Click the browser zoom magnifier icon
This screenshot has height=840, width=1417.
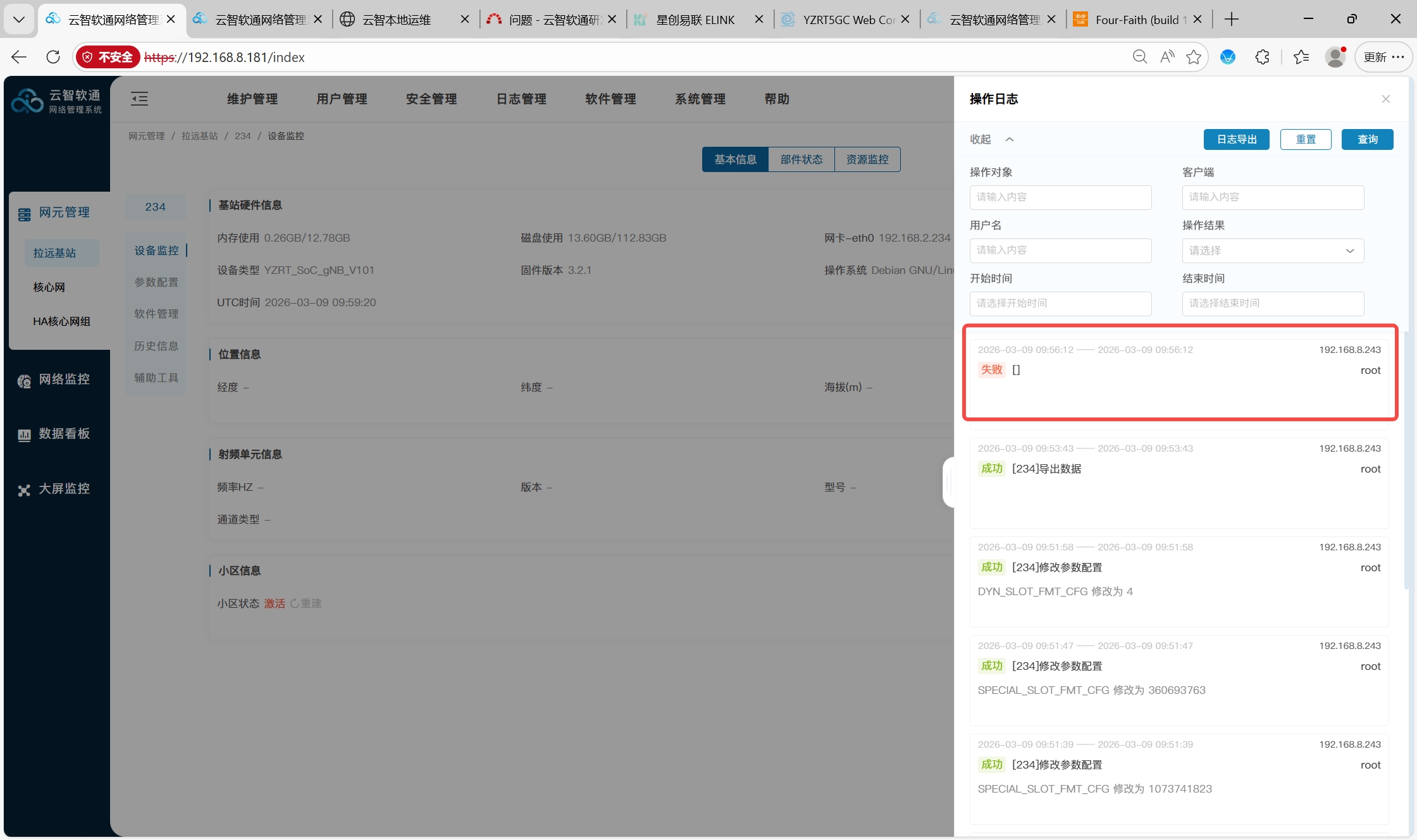coord(1140,57)
